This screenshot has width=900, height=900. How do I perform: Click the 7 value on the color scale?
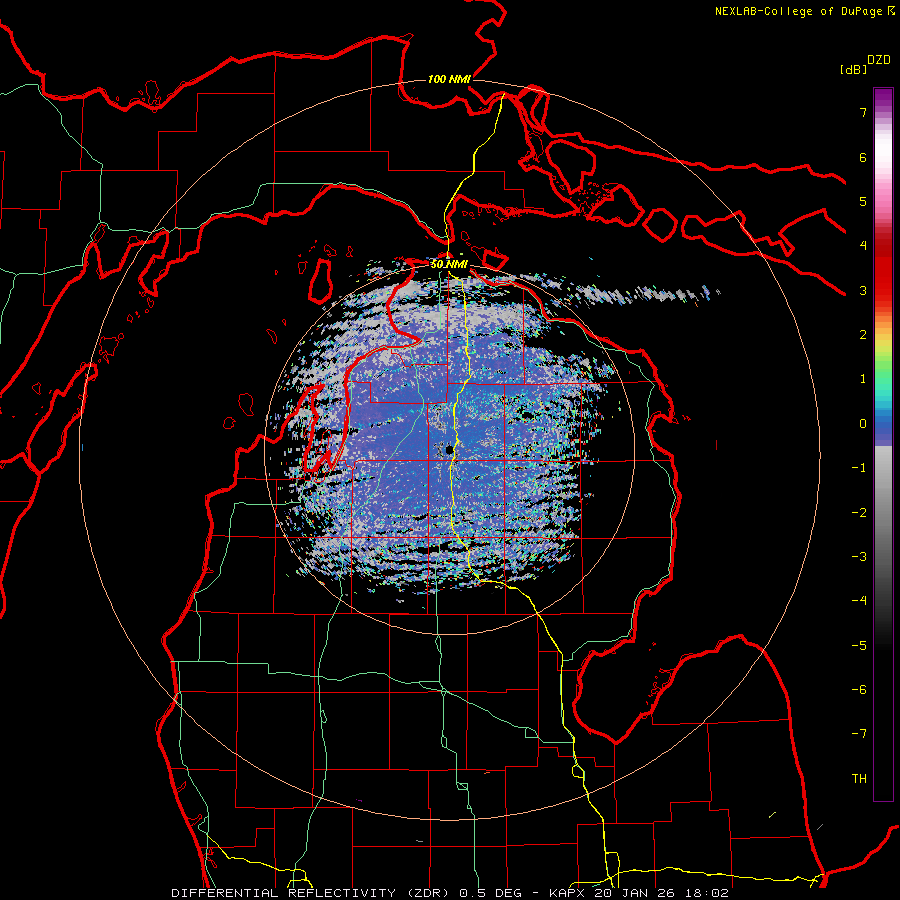click(x=863, y=112)
